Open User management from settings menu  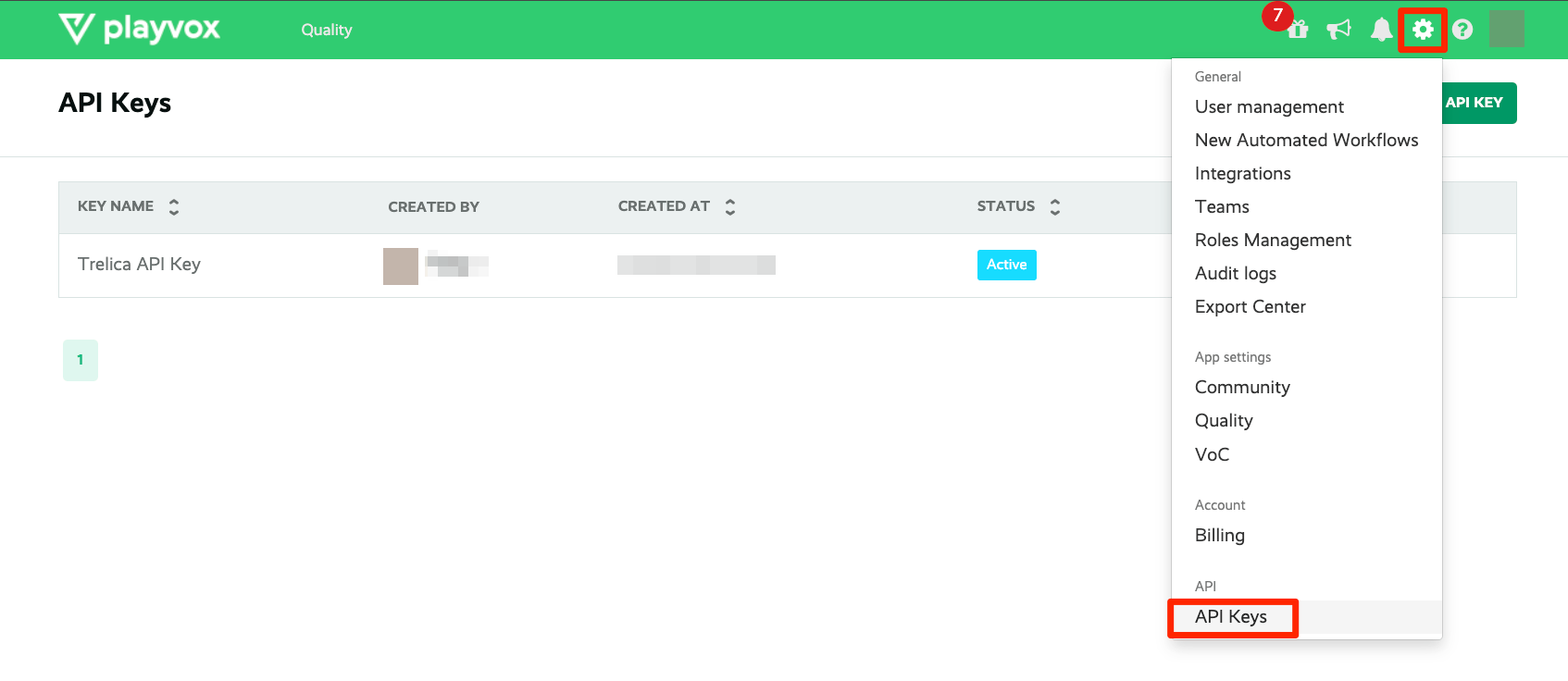point(1269,107)
